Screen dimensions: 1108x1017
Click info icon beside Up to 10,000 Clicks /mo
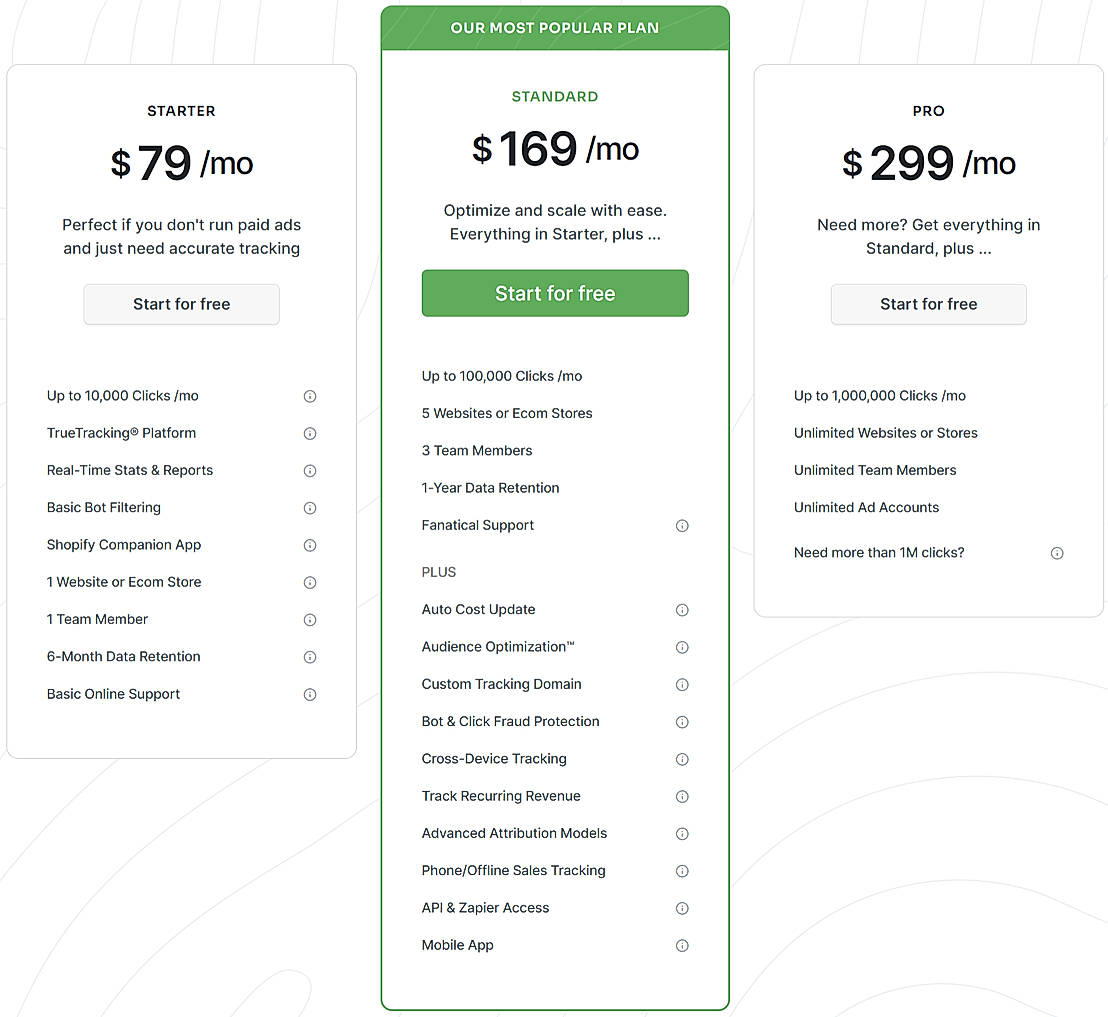pos(310,396)
